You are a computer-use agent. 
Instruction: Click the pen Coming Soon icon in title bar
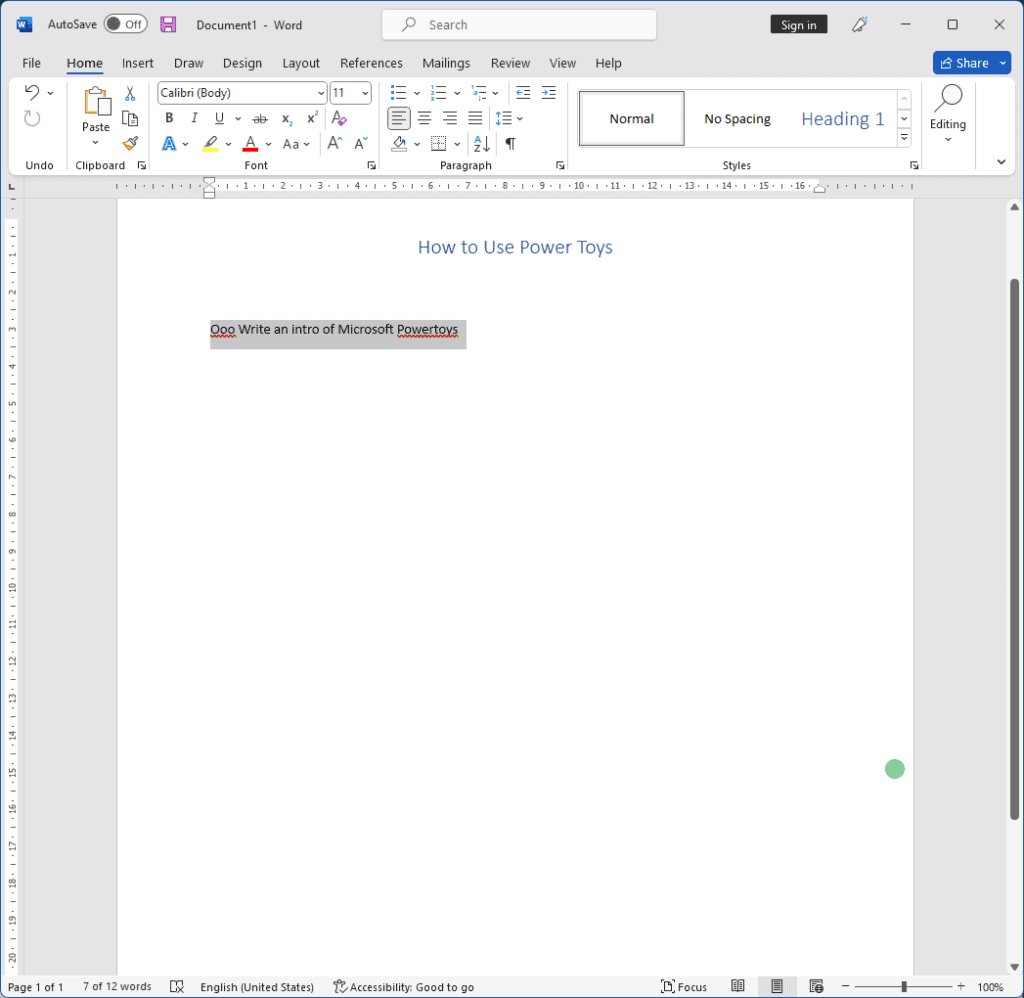tap(859, 25)
